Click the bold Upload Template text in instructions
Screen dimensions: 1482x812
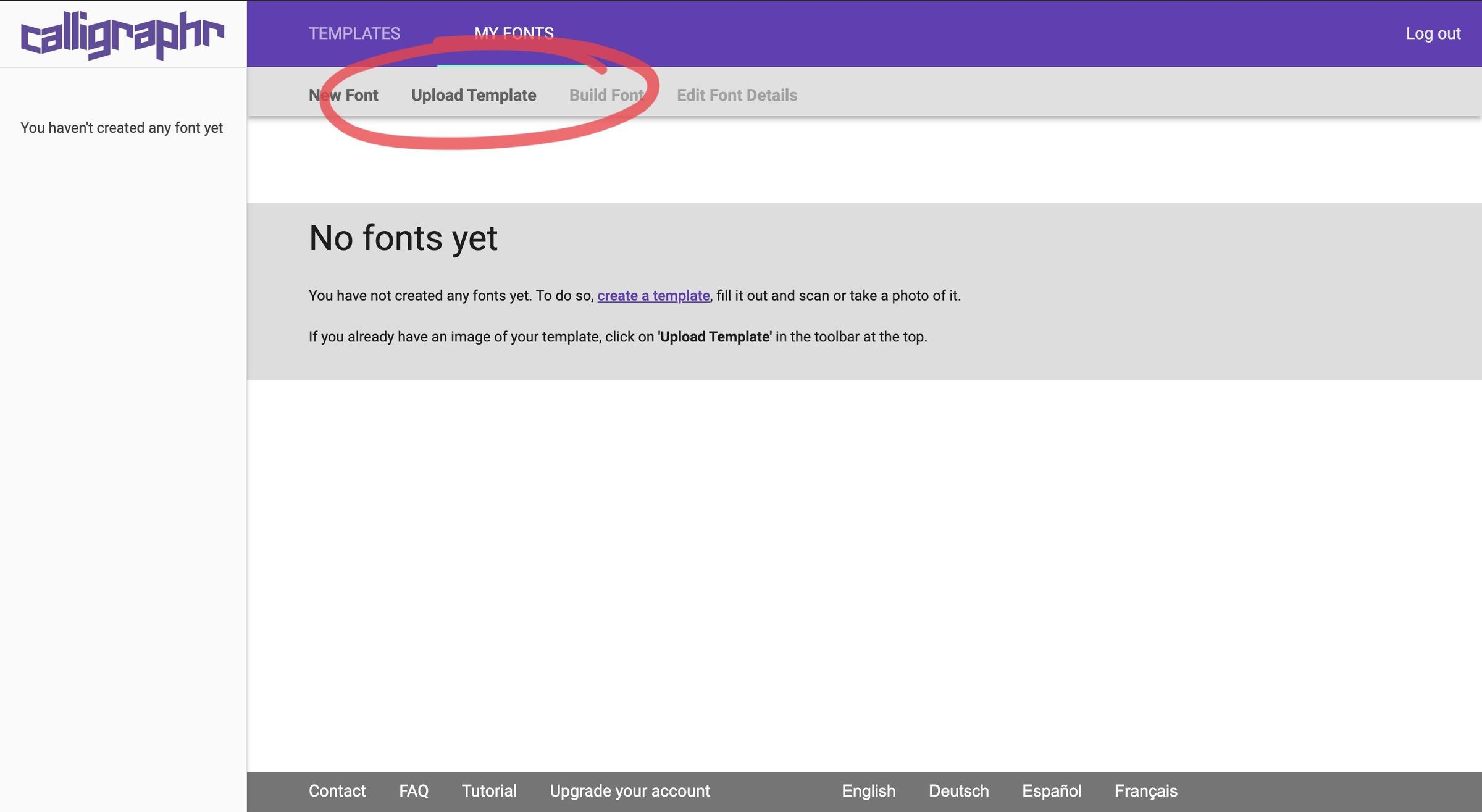(714, 337)
